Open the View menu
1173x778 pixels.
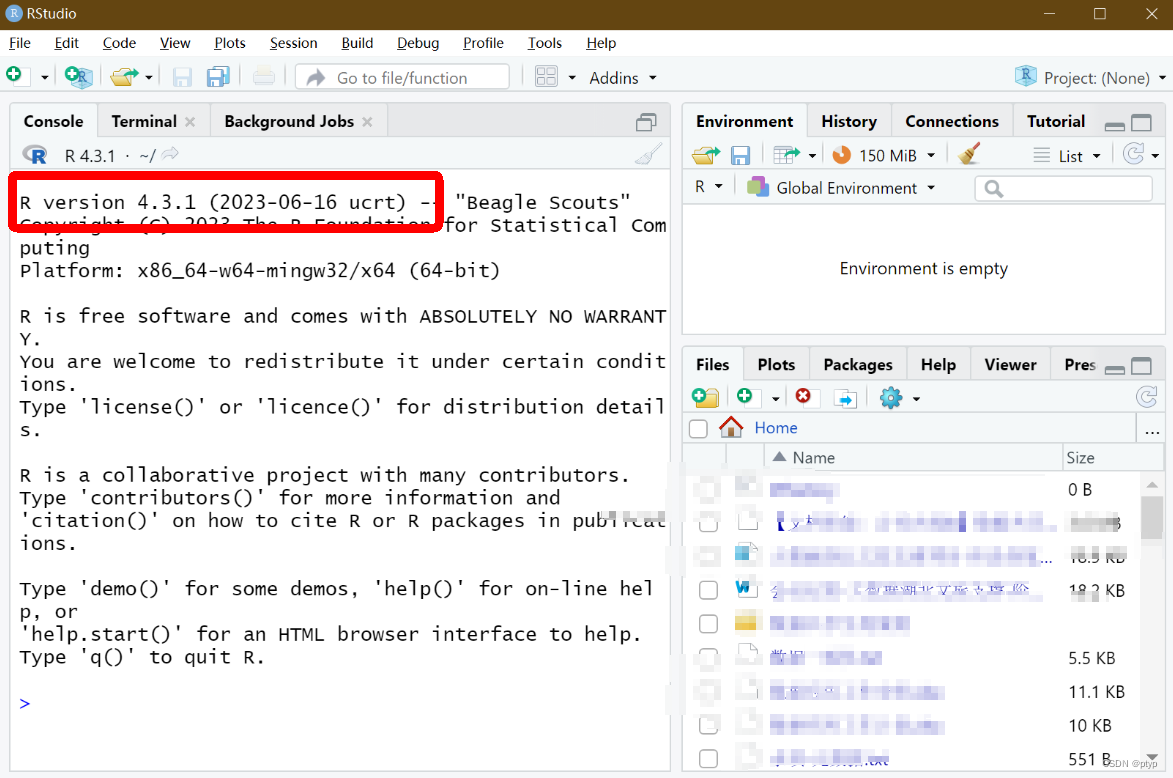[x=174, y=43]
